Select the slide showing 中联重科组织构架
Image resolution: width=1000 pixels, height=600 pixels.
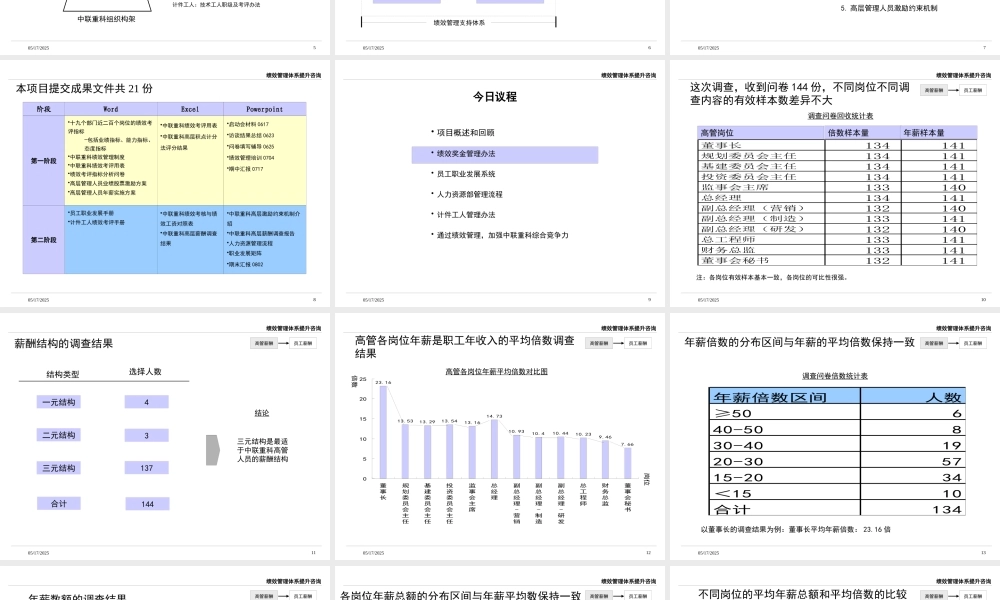pos(165,27)
